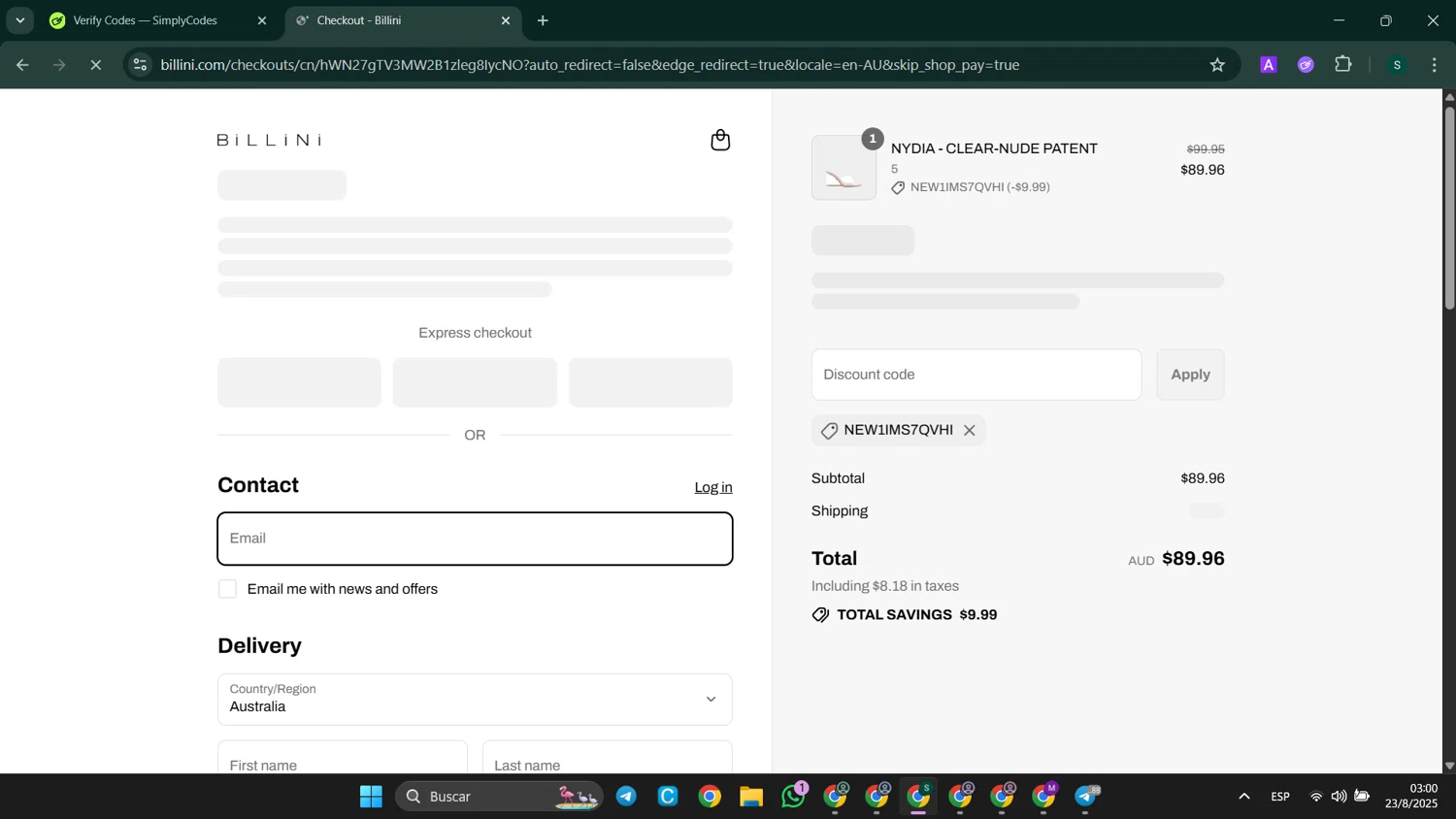Viewport: 1456px width, 819px height.
Task: Switch to Chrome window with 'M' badge
Action: [x=1043, y=797]
